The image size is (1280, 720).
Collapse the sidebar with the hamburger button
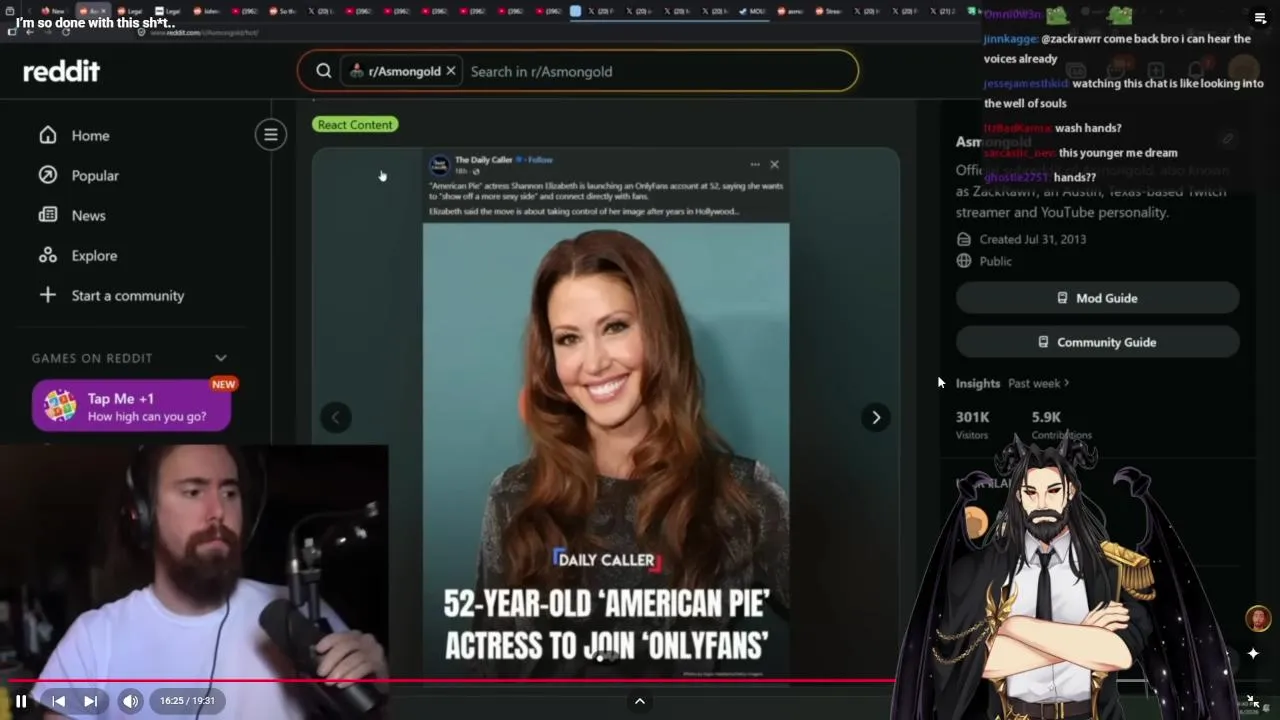point(271,135)
